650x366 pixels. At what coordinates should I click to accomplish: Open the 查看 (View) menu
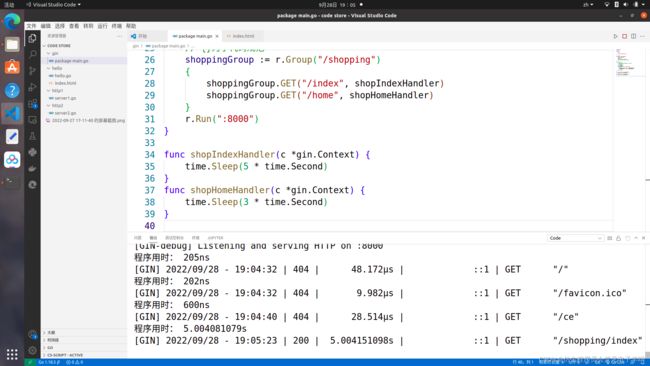click(74, 26)
